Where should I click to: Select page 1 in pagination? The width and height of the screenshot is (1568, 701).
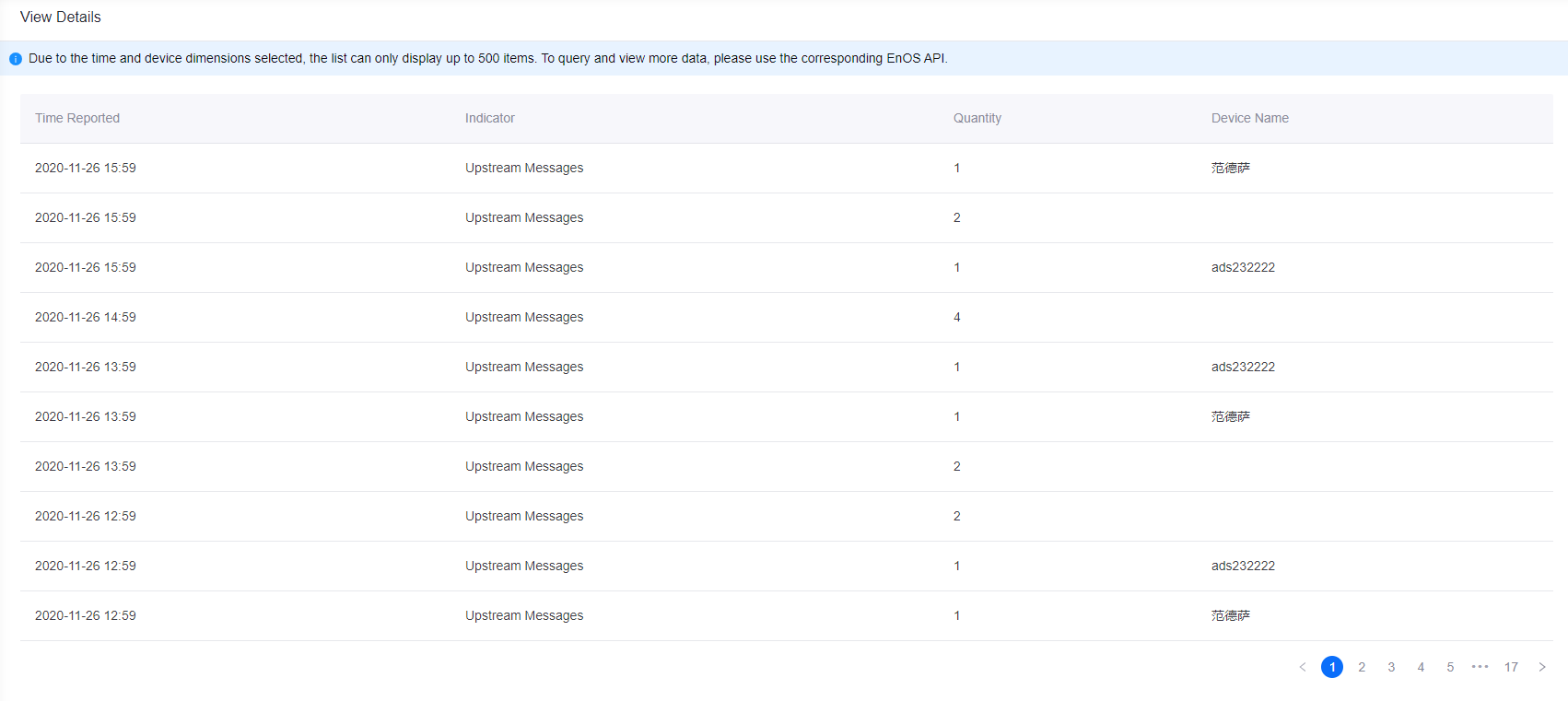click(x=1331, y=667)
